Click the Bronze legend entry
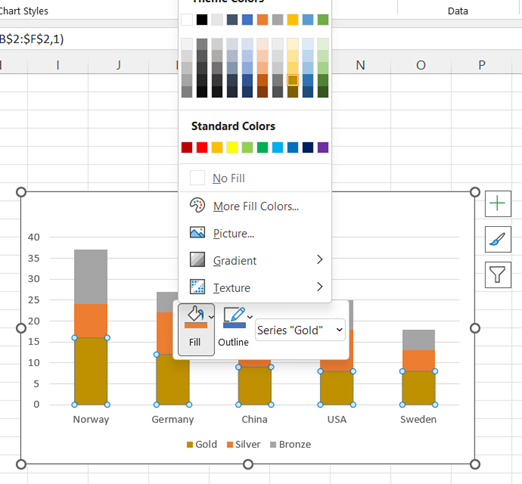 [x=290, y=444]
